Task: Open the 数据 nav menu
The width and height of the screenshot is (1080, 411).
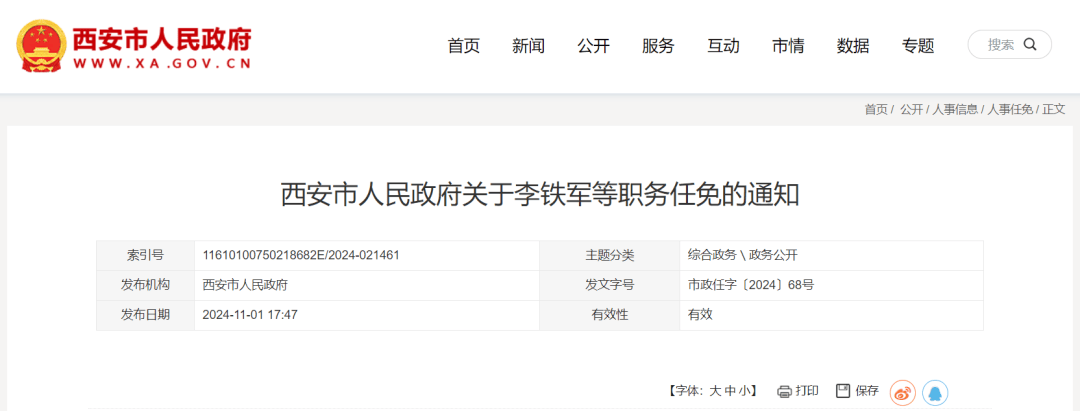Action: pos(853,46)
